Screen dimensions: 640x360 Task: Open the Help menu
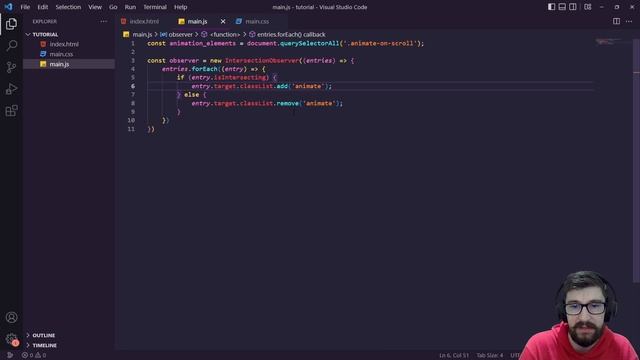[x=180, y=7]
